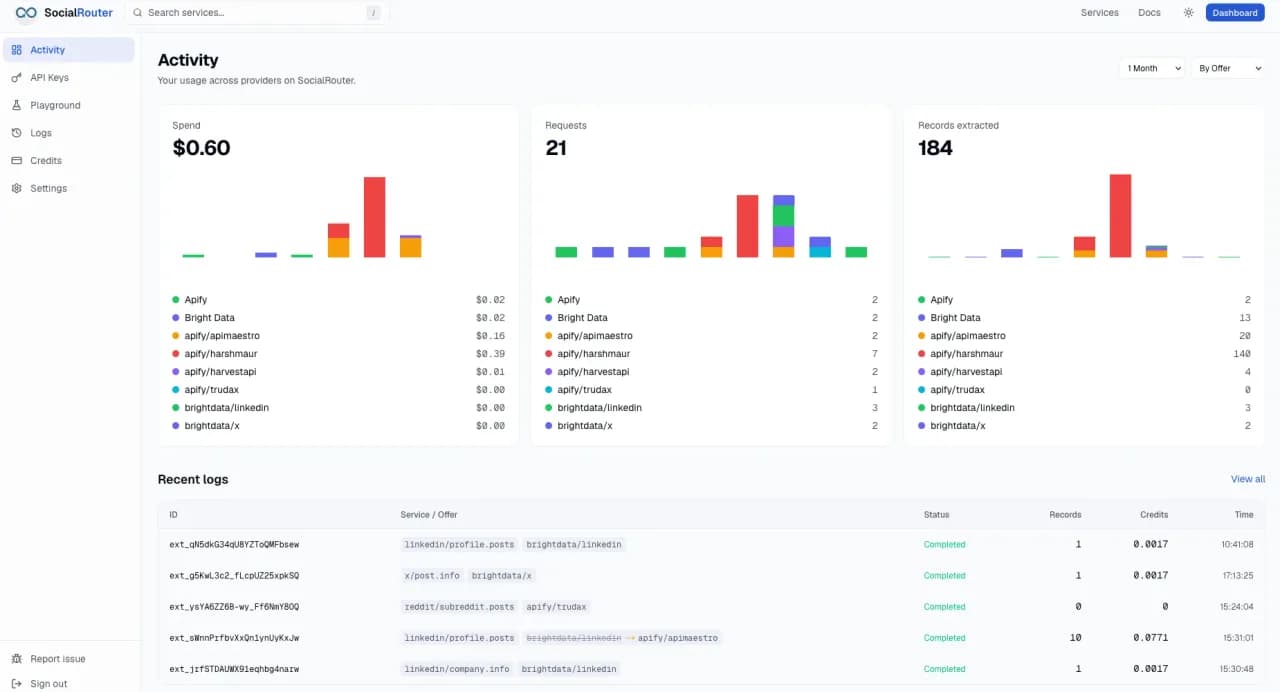Click View all recent logs link
The image size is (1280, 692).
point(1248,479)
